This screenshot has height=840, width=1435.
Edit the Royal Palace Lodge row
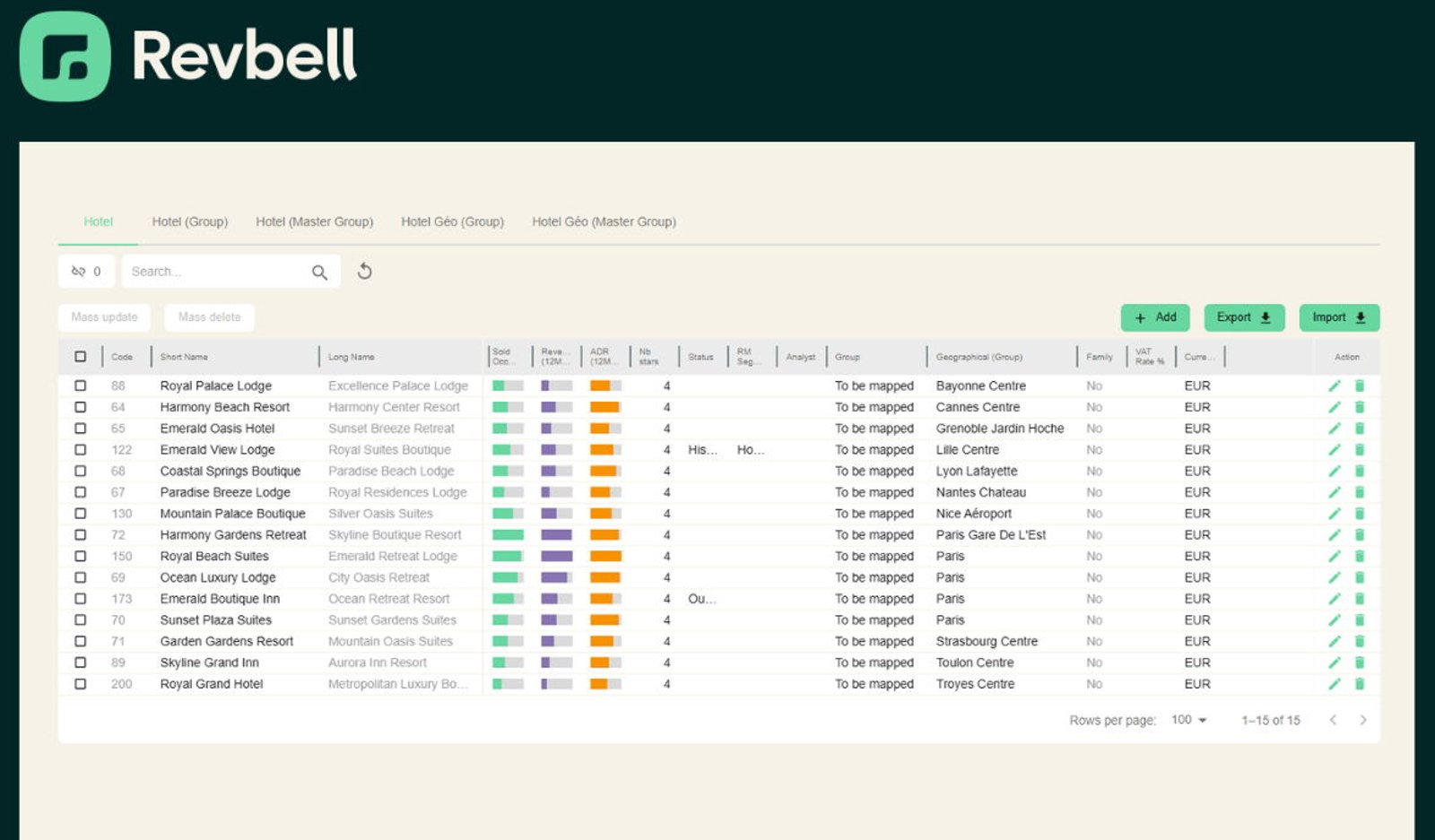coord(1335,385)
